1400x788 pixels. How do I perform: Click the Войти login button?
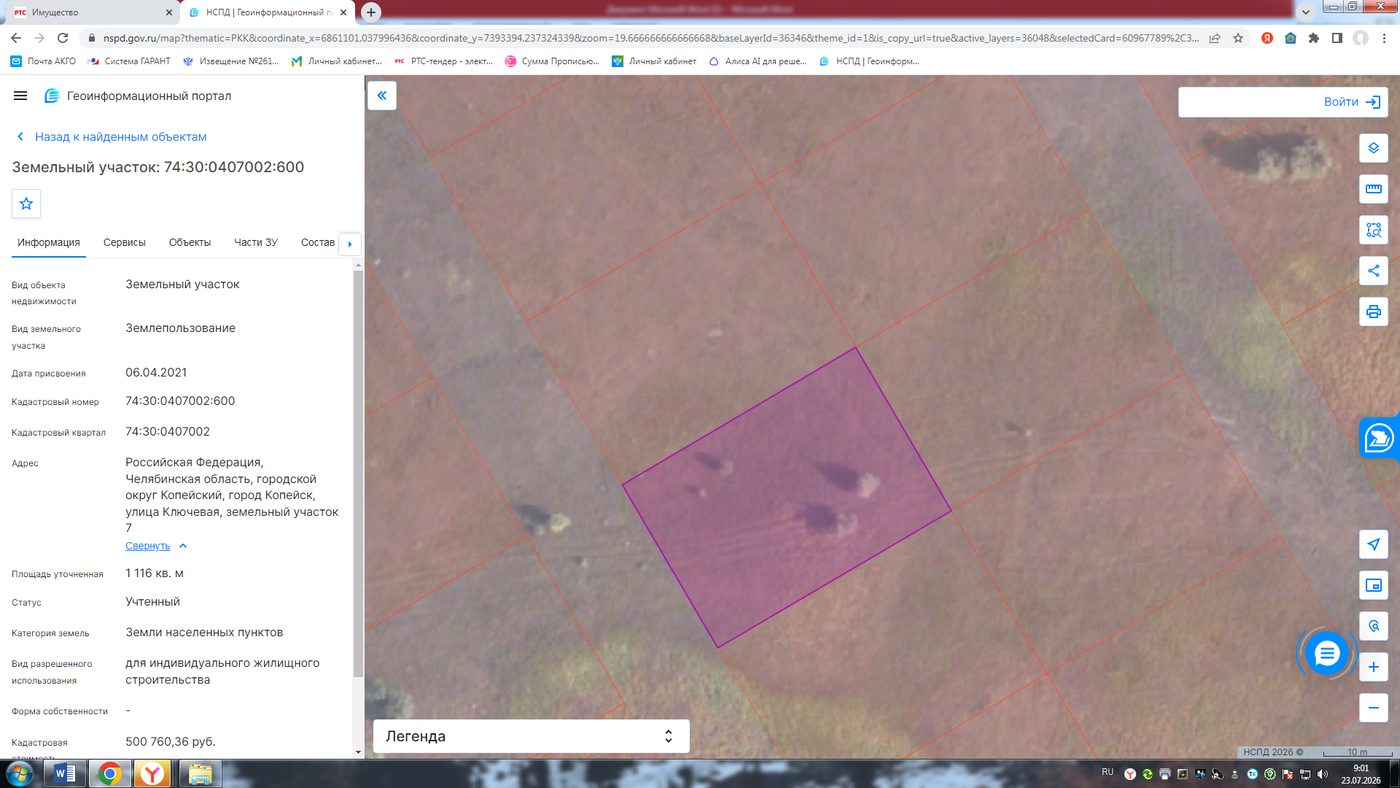click(1282, 102)
